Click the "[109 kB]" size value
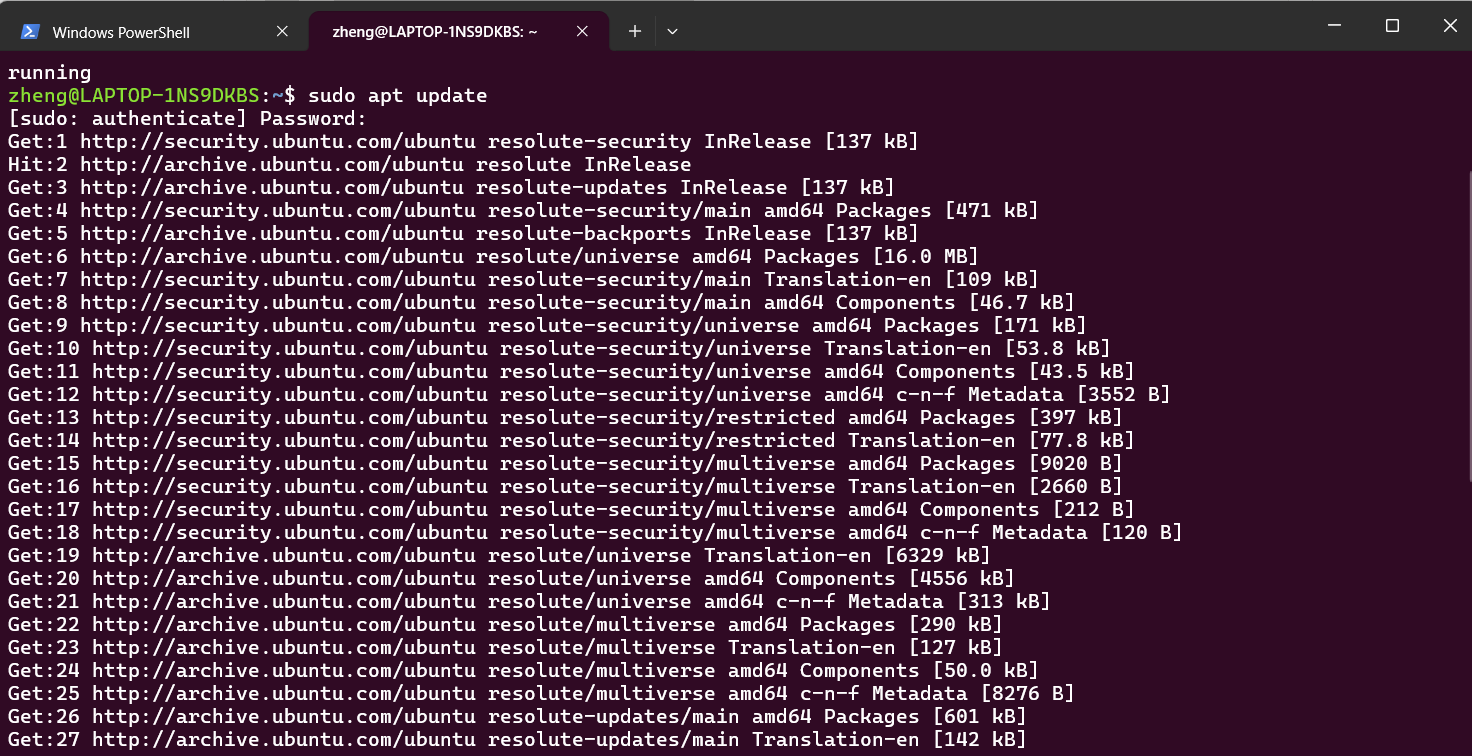 point(991,280)
